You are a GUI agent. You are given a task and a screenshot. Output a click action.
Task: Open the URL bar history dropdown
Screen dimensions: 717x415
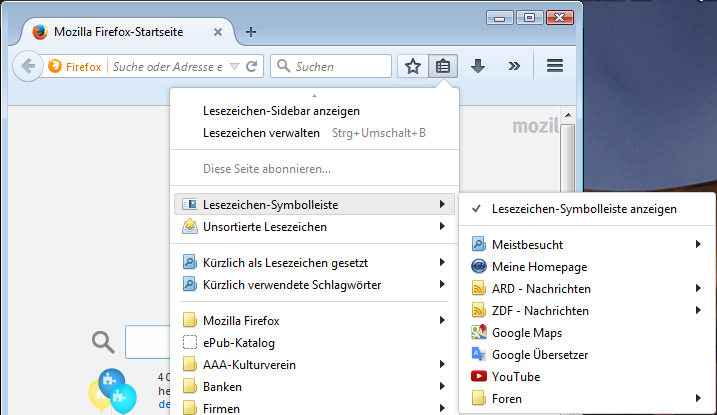tap(235, 67)
